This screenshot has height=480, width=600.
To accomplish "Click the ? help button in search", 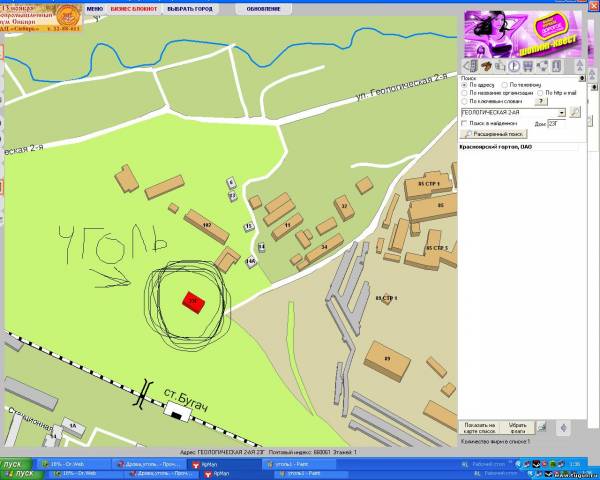I will [541, 101].
